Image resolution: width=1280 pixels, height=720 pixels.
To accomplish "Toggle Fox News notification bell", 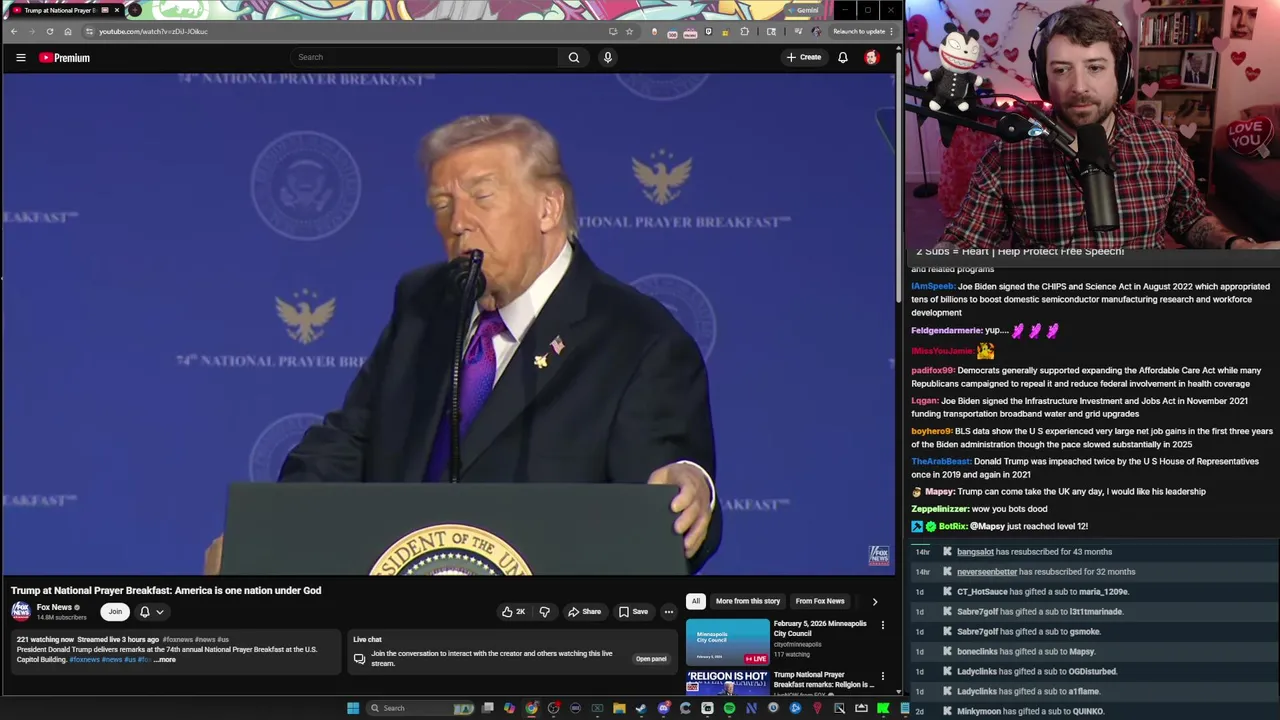I will [x=144, y=611].
